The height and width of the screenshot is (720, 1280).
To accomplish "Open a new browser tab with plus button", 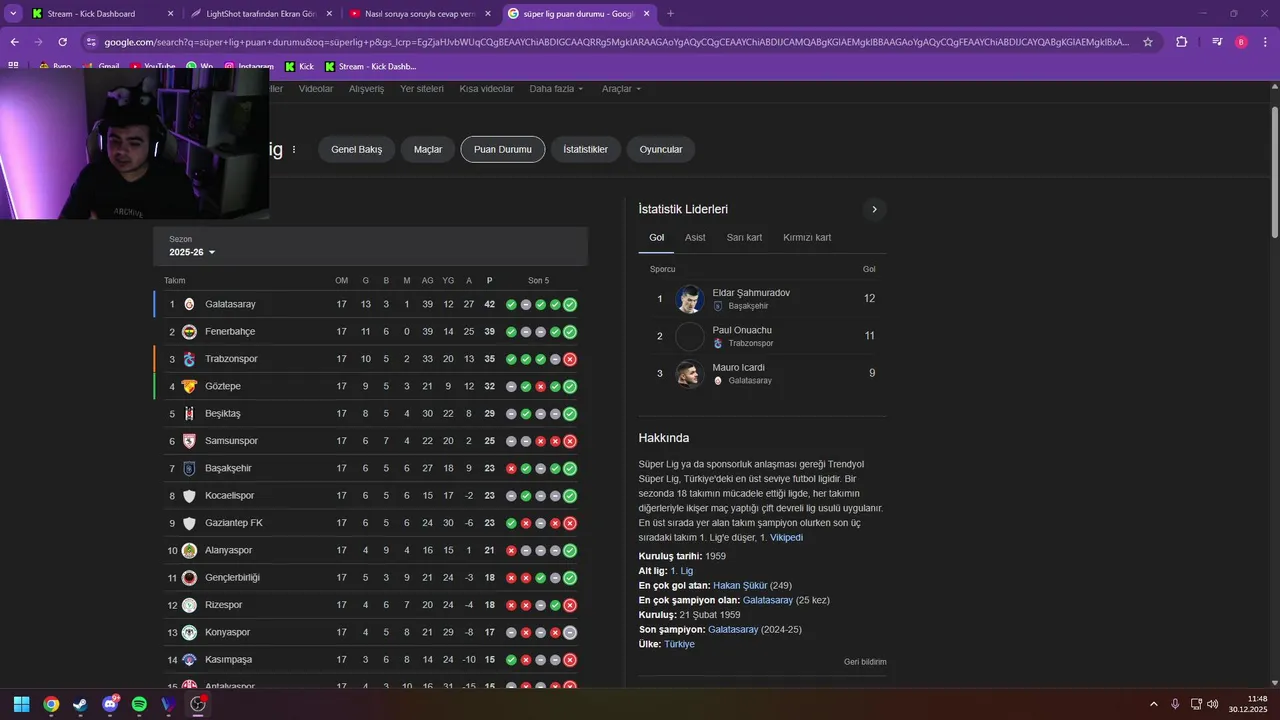I will pos(670,14).
